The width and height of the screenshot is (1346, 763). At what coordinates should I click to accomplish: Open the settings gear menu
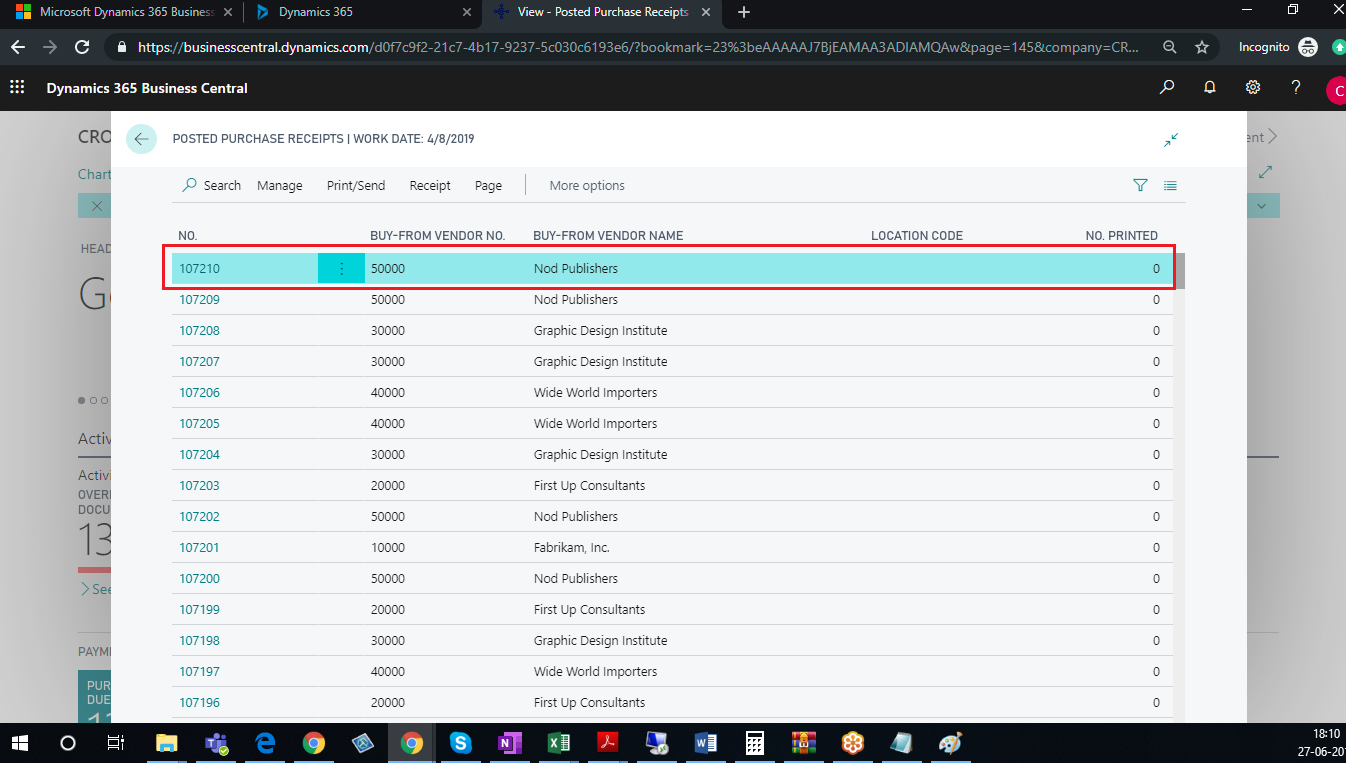pyautogui.click(x=1253, y=88)
